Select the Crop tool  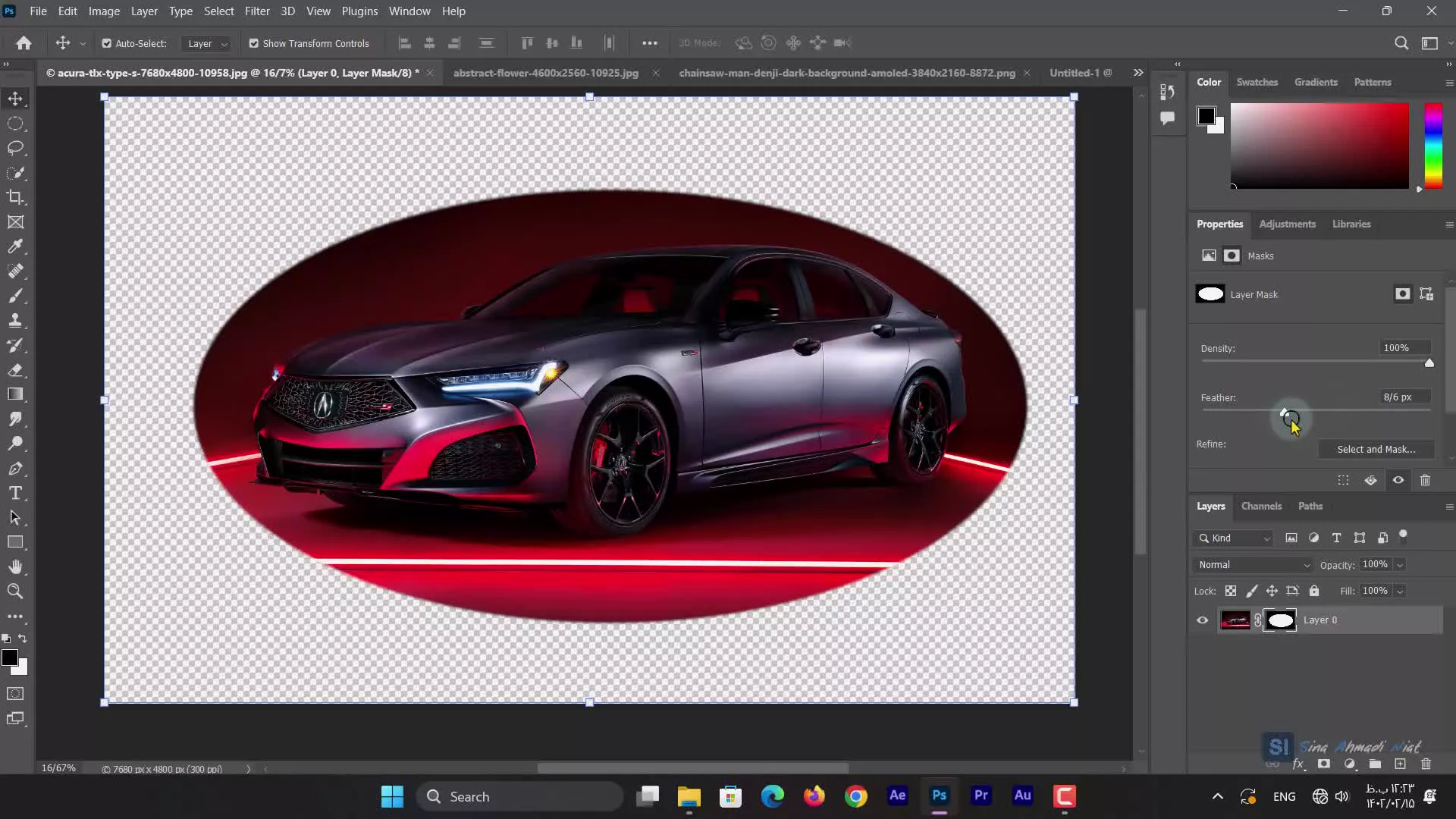(x=15, y=197)
